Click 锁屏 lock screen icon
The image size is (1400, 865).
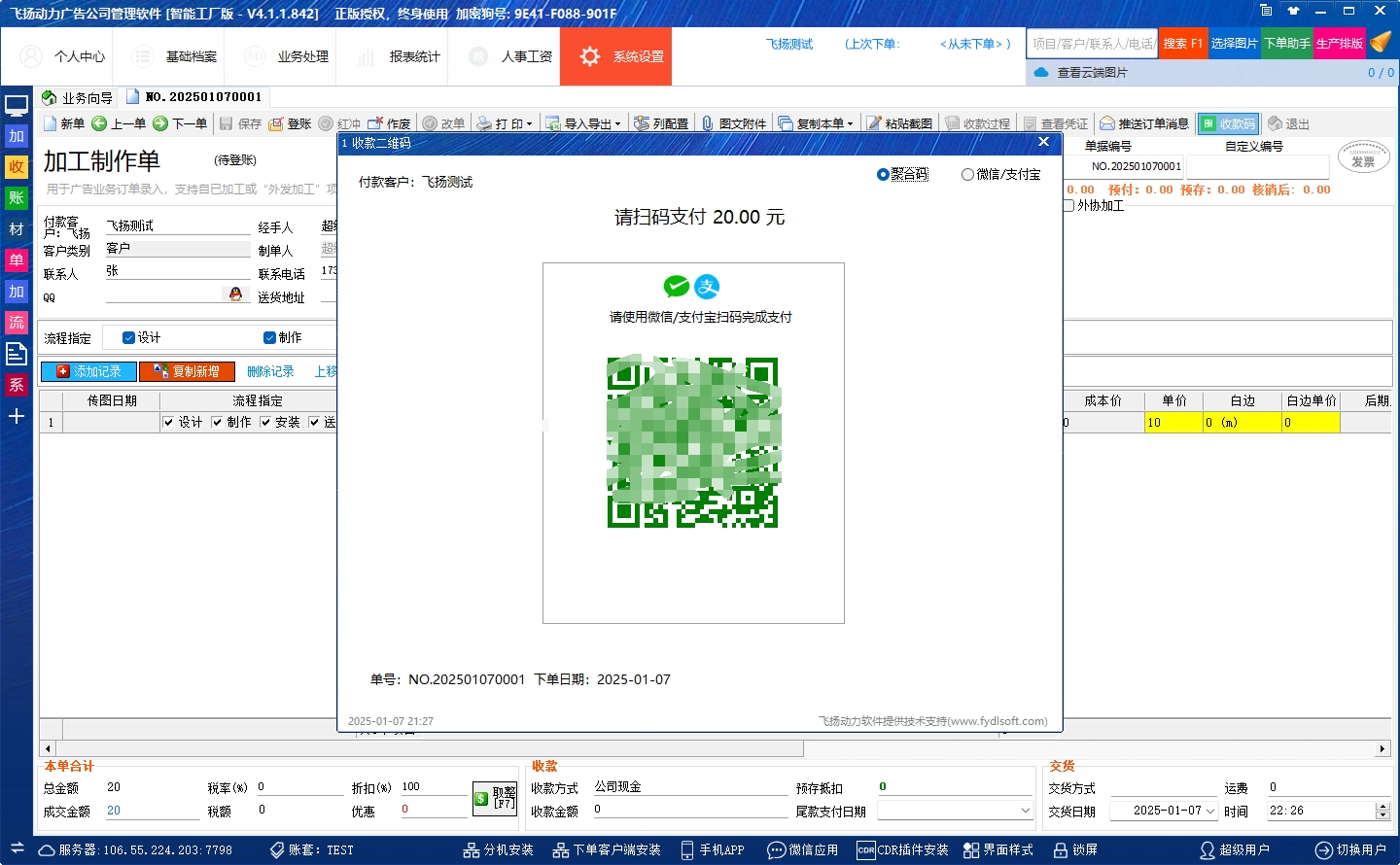1061,849
